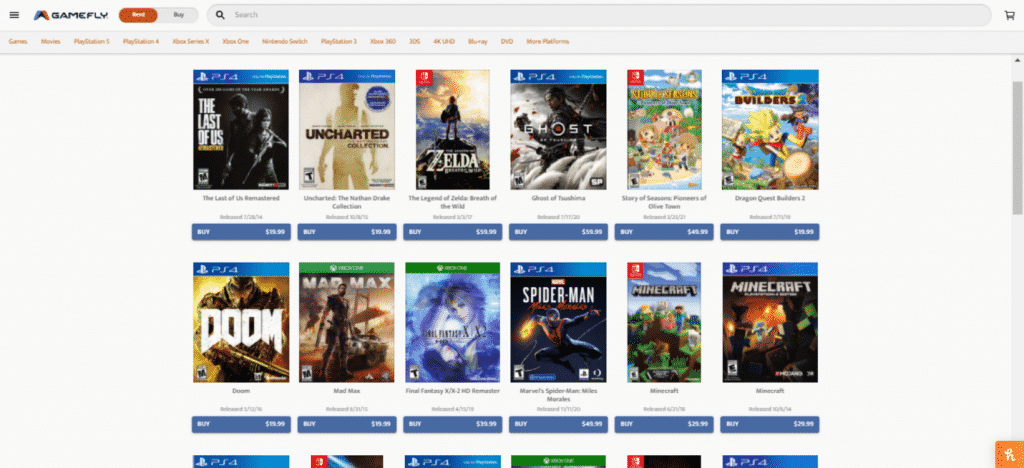
Task: Expand More Platforms menu
Action: click(x=547, y=42)
